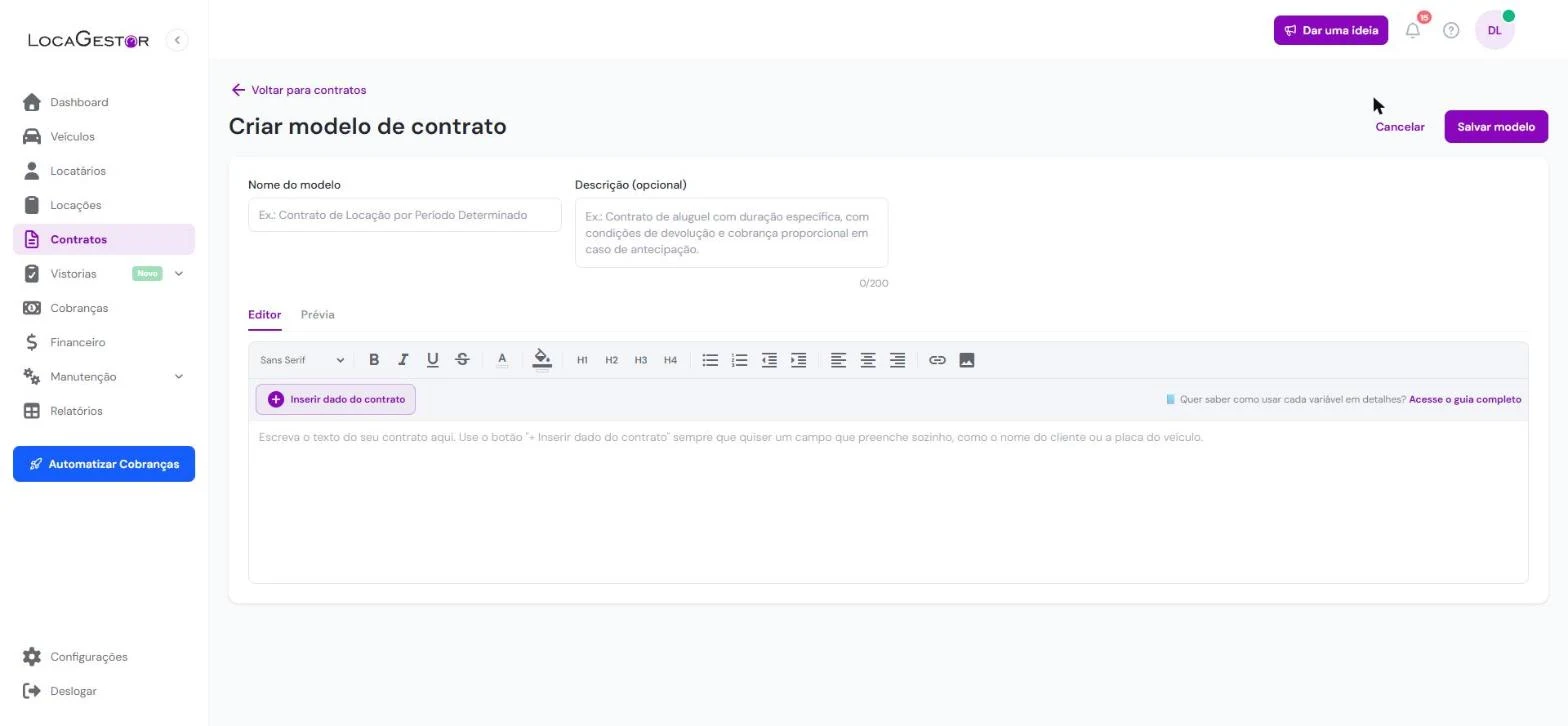Toggle strikethrough formatting in editor toolbar
1568x726 pixels.
click(x=462, y=360)
